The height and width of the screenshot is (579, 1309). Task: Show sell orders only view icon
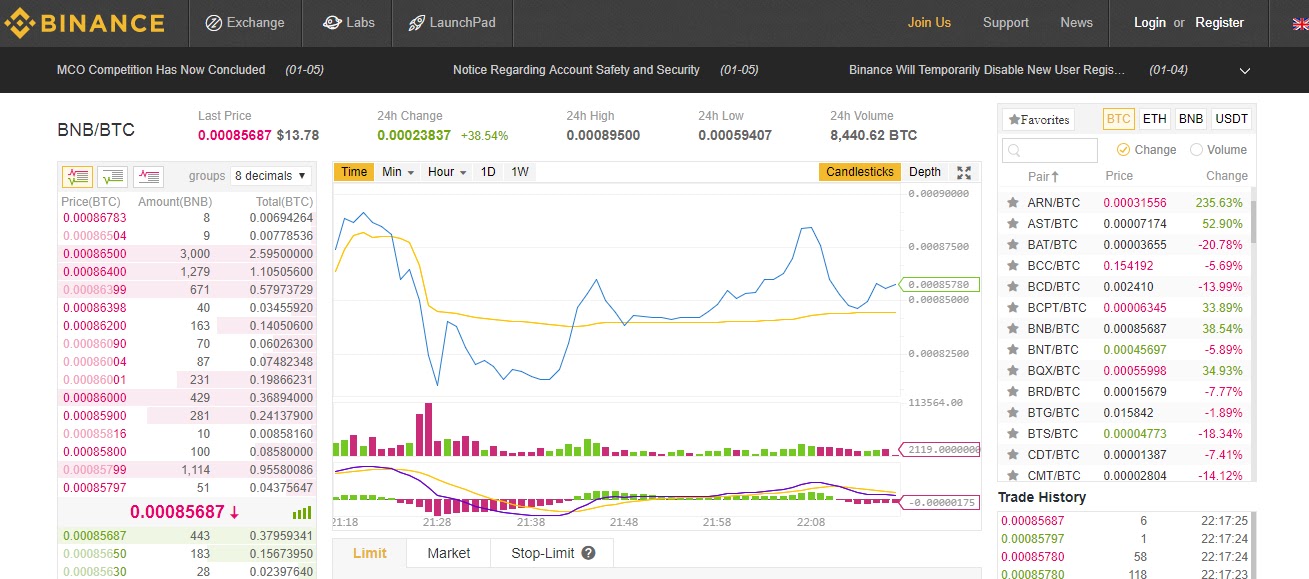(x=148, y=177)
